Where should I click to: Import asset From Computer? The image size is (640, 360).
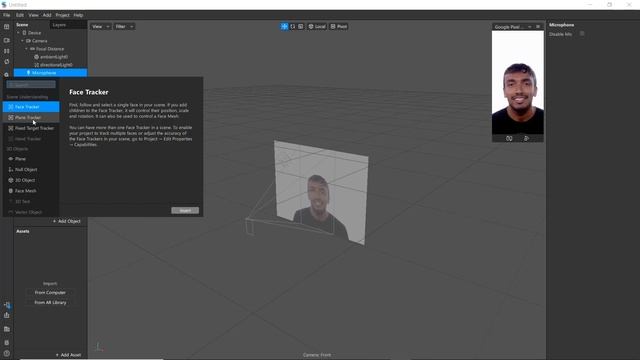tap(50, 293)
